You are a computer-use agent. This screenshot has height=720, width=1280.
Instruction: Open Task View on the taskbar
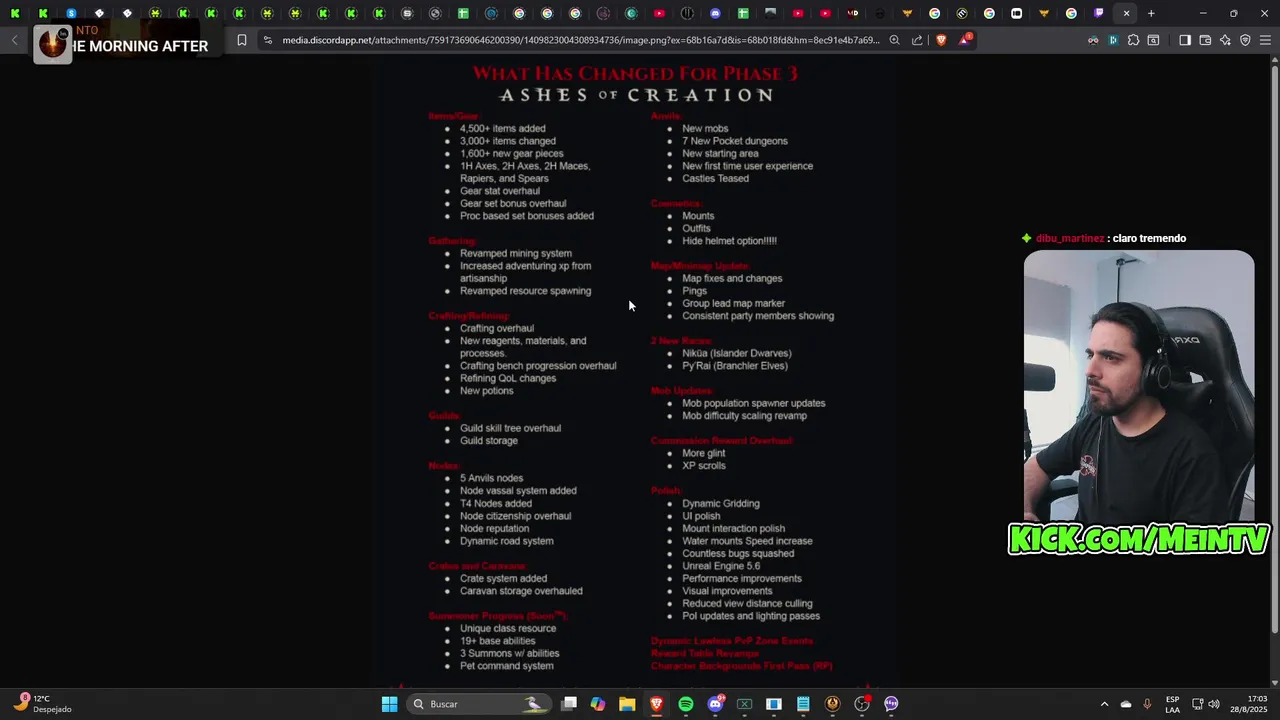[569, 704]
